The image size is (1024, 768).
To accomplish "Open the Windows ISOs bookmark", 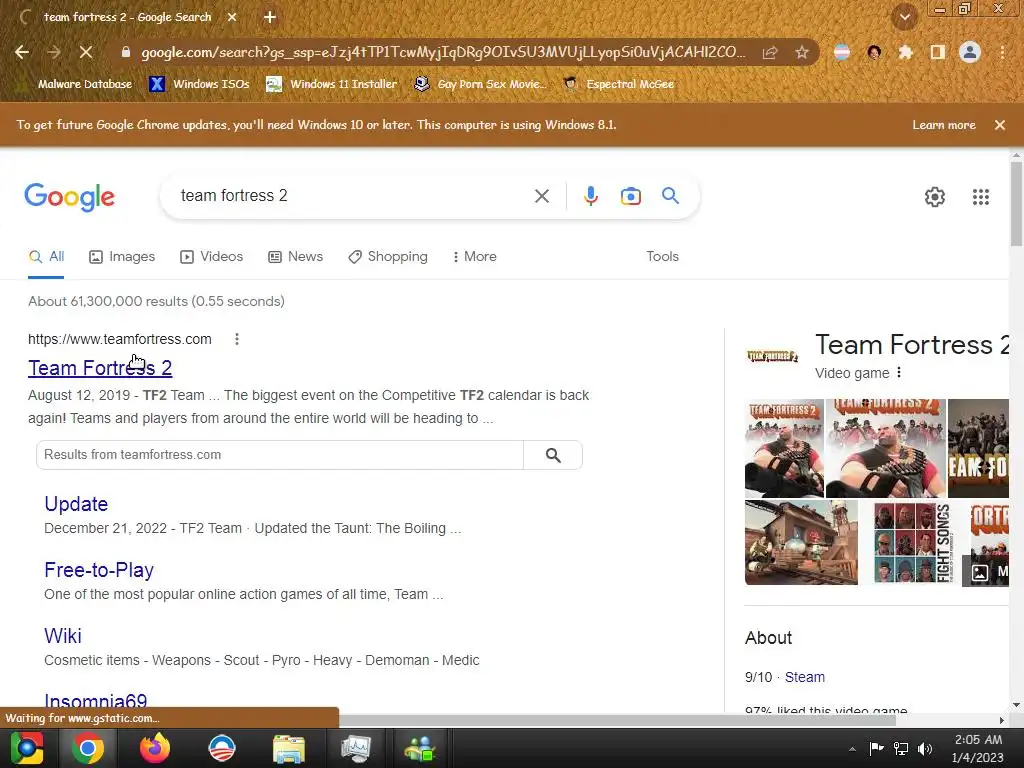I will click(200, 84).
